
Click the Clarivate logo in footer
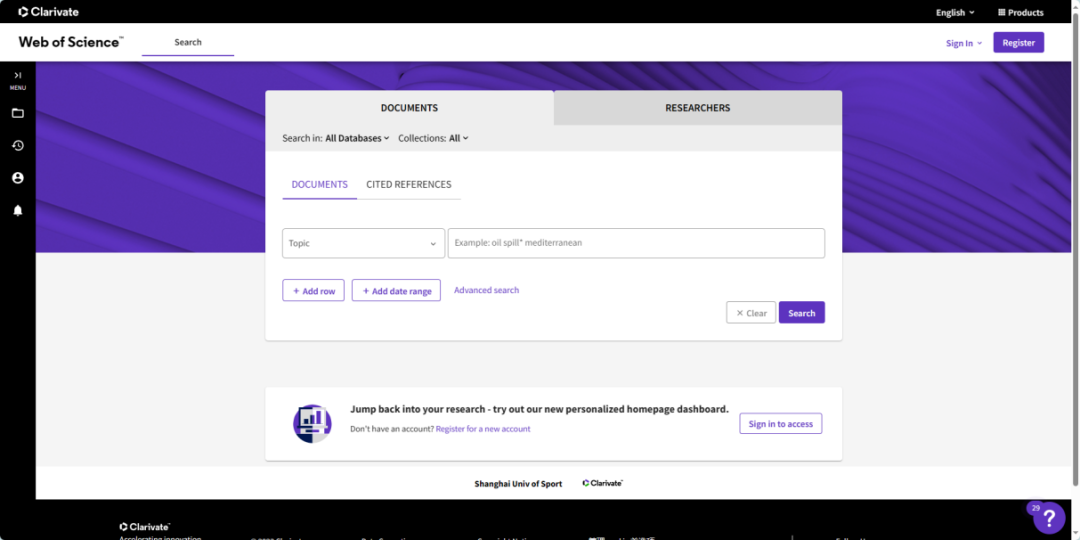[x=145, y=527]
